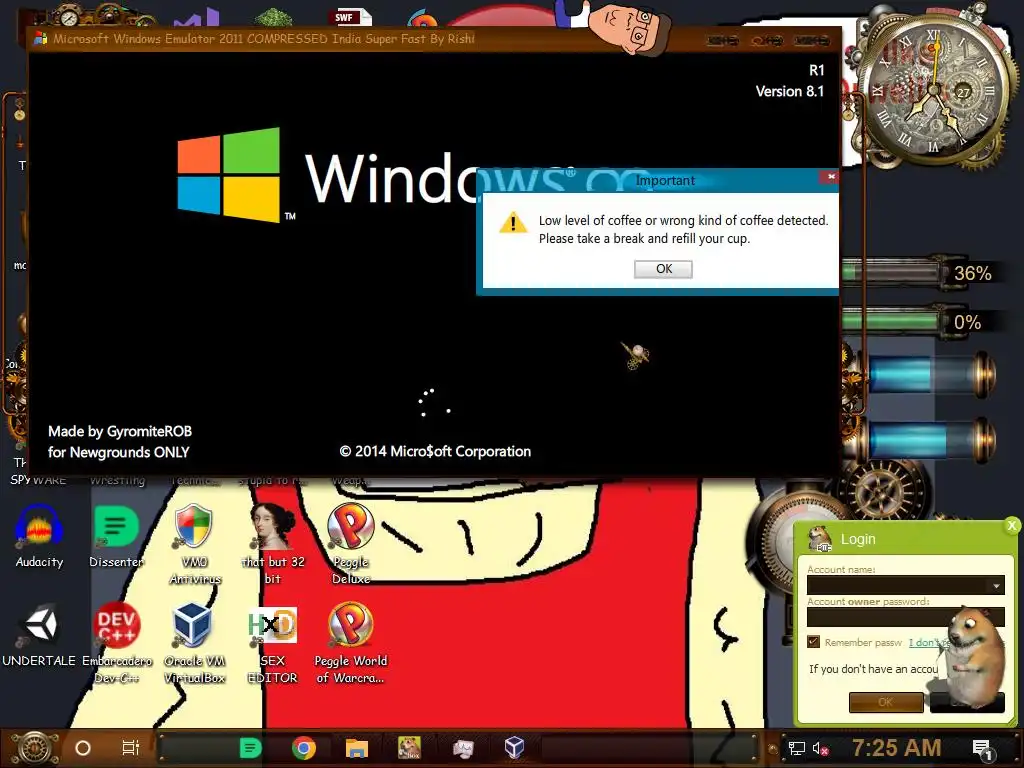
Task: Open the notification center icon
Action: click(x=982, y=749)
